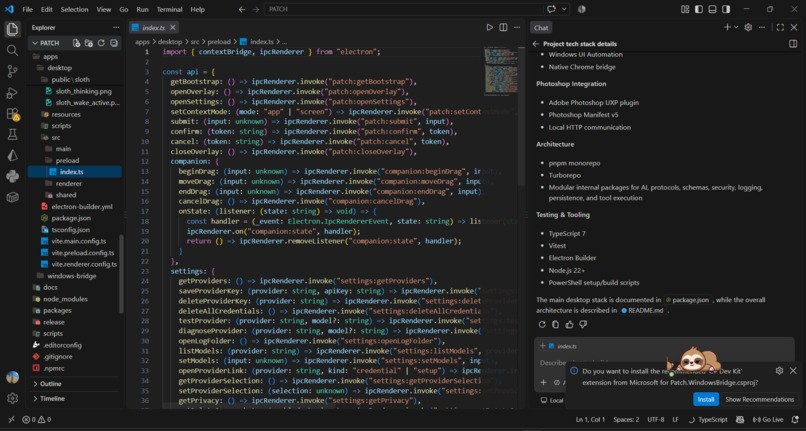Click the PATCH command center search box
The width and height of the screenshot is (806, 431).
tap(404, 9)
